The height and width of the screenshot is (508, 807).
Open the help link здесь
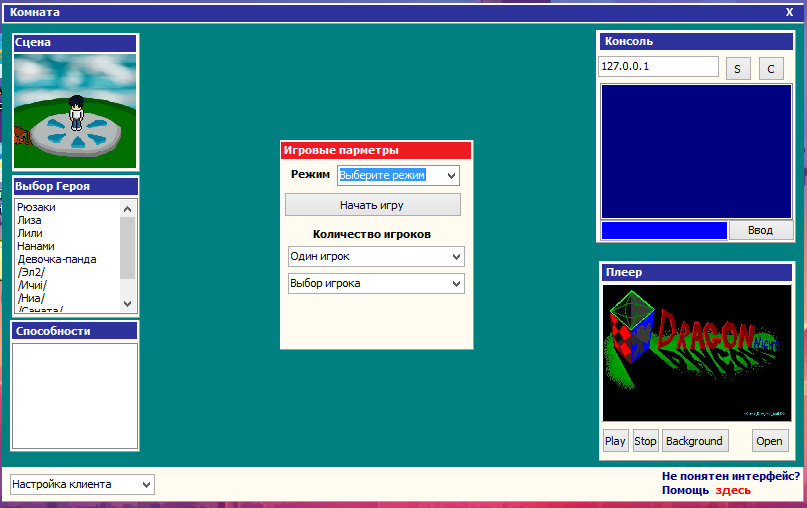733,491
